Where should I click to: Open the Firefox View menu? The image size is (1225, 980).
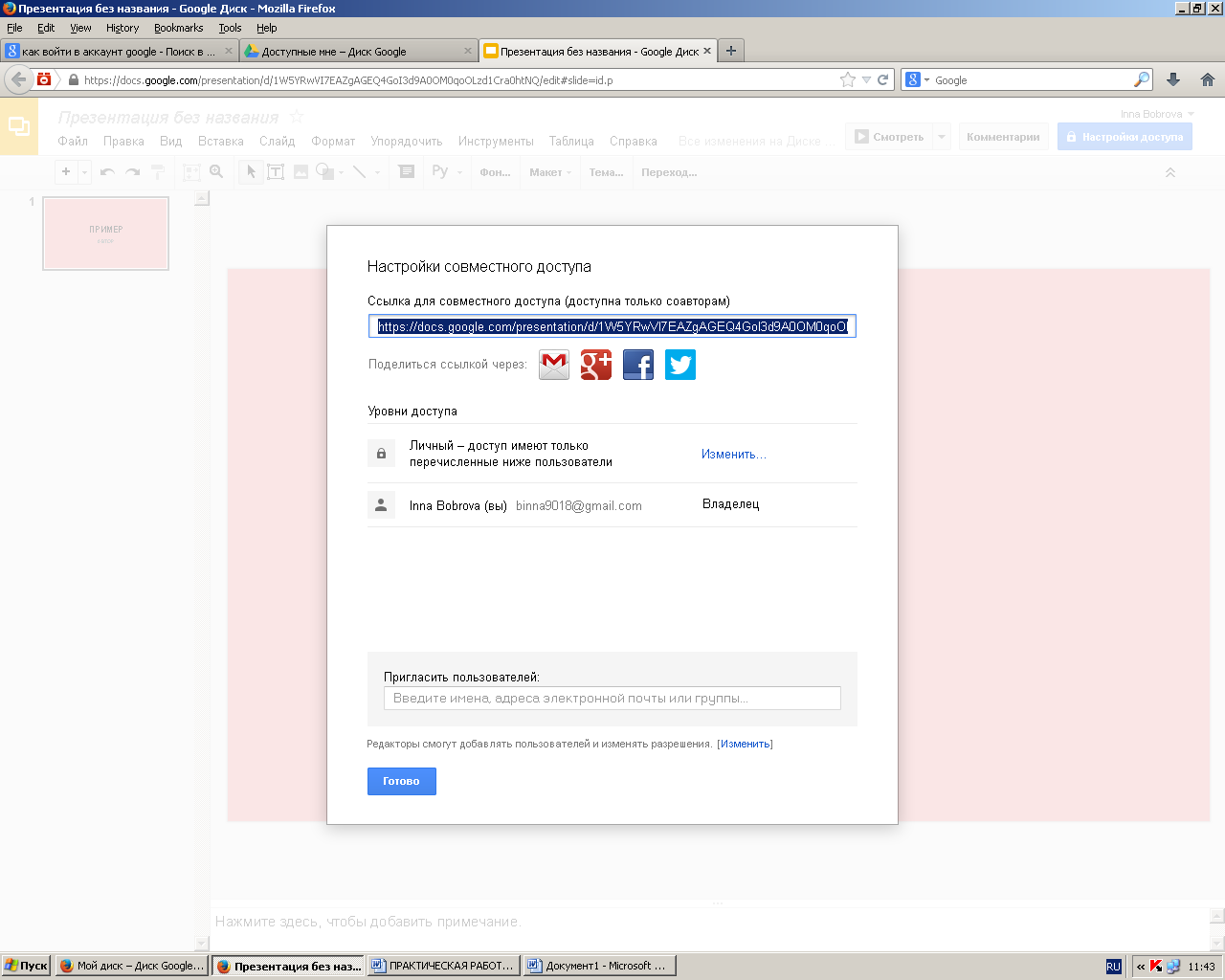[80, 28]
